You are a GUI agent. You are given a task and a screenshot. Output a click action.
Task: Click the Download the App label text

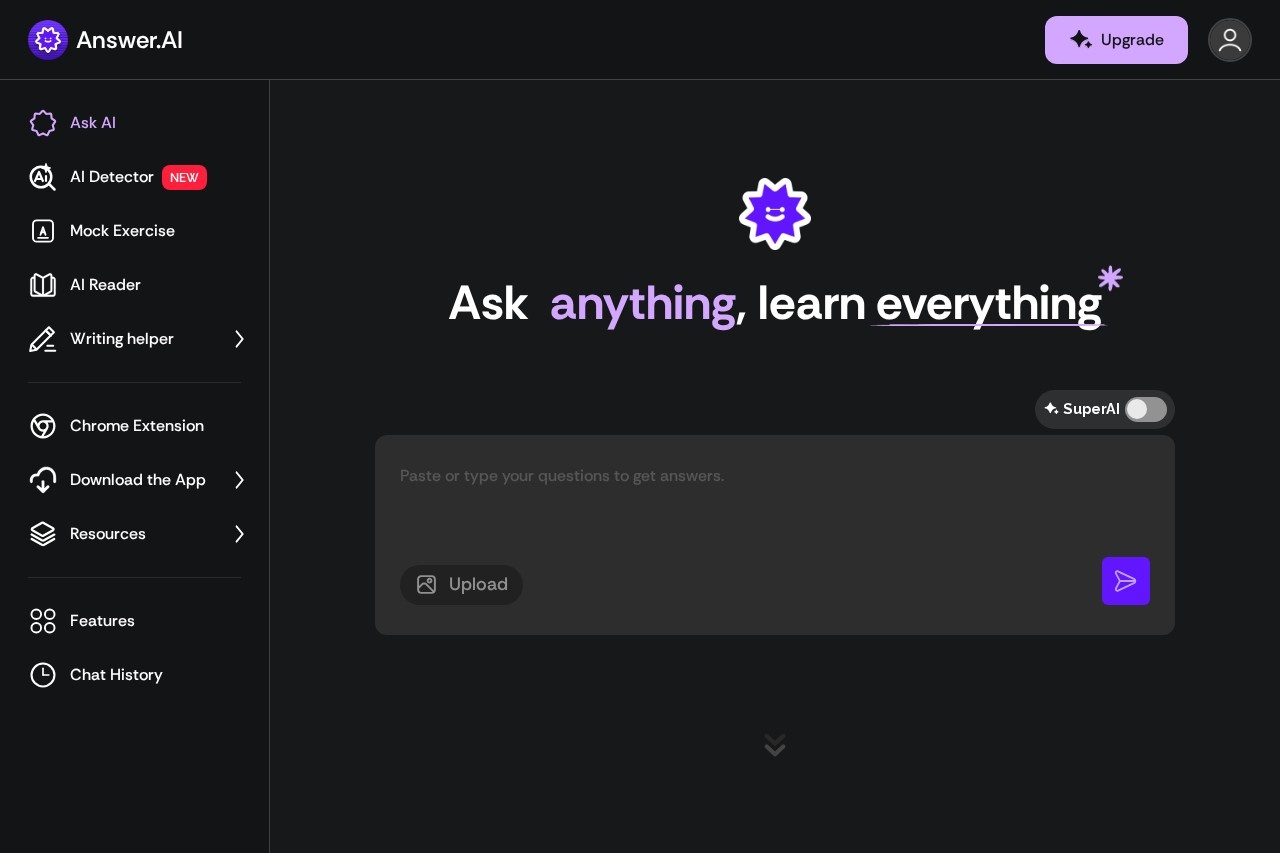click(138, 480)
